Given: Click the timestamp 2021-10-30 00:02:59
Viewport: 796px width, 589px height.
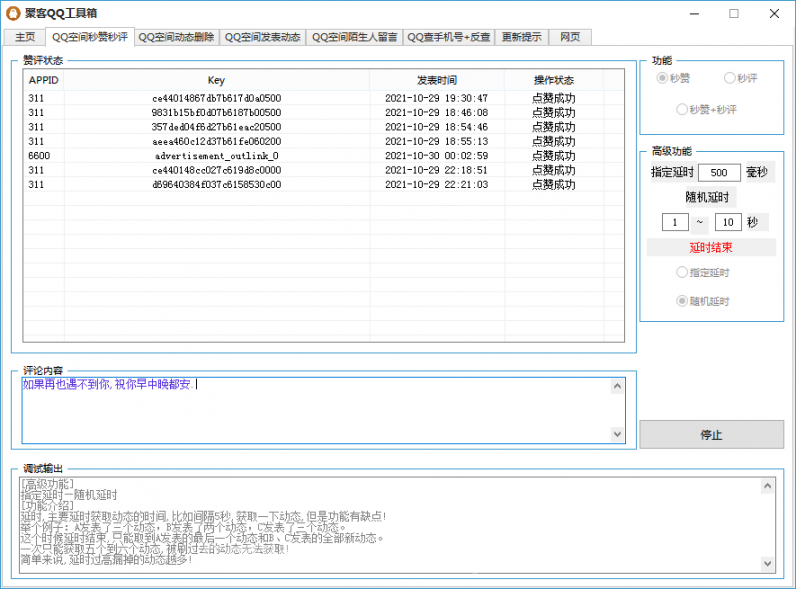Looking at the screenshot, I should tap(437, 155).
